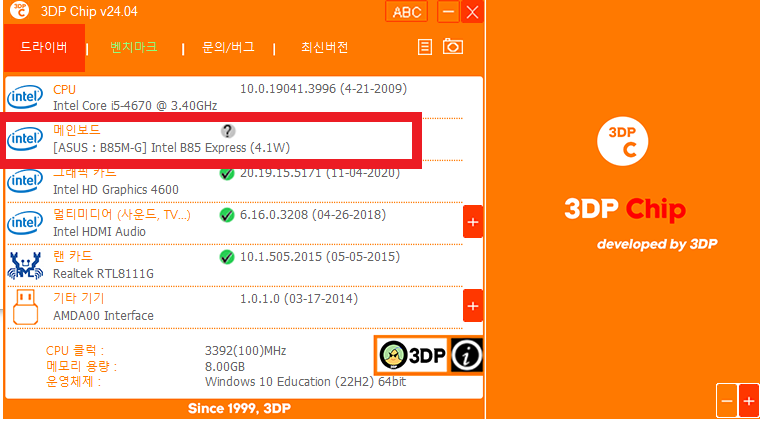Click green check mark for Intel HD Graphics

pyautogui.click(x=227, y=173)
